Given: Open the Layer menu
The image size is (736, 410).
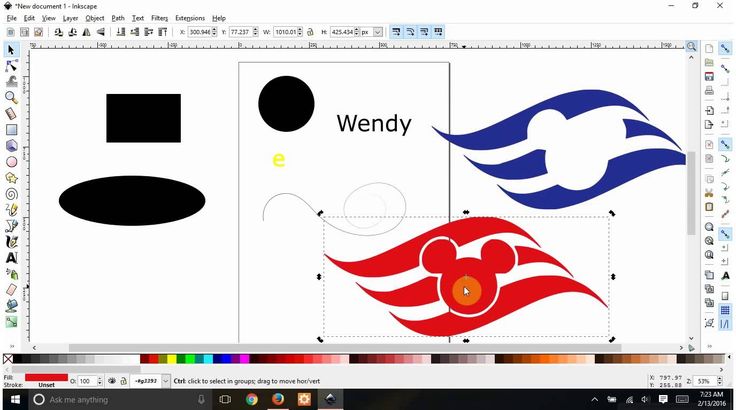Looking at the screenshot, I should click(x=70, y=18).
